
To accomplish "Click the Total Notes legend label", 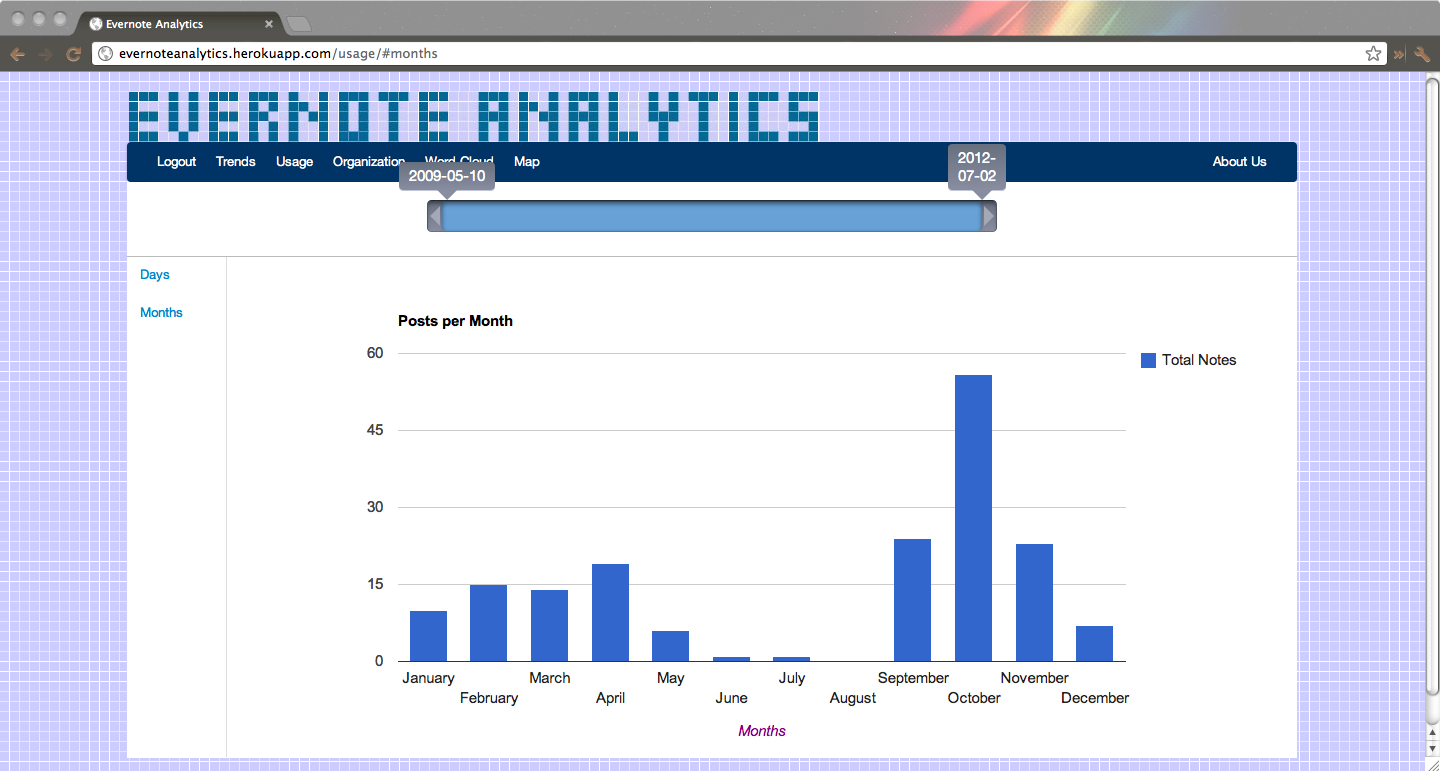I will click(1199, 360).
